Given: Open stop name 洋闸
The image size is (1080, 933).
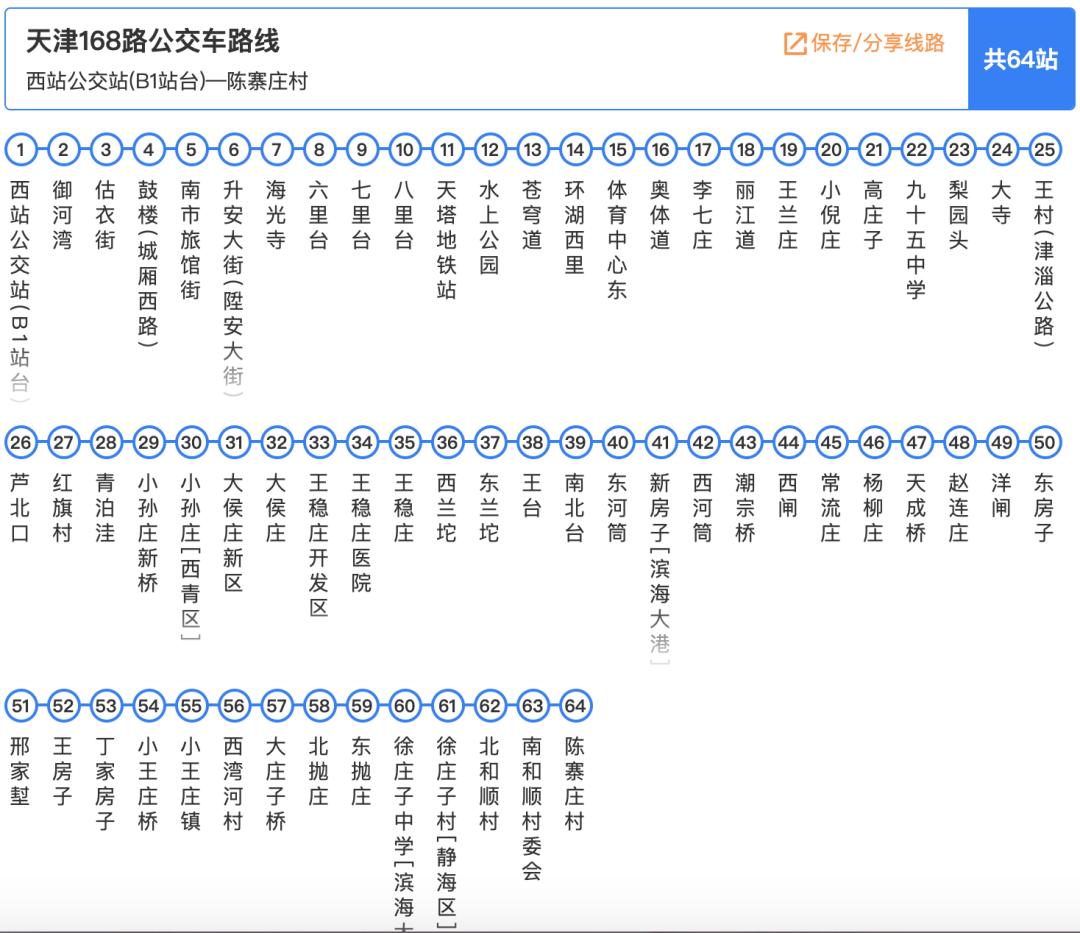Looking at the screenshot, I should pyautogui.click(x=1001, y=495).
